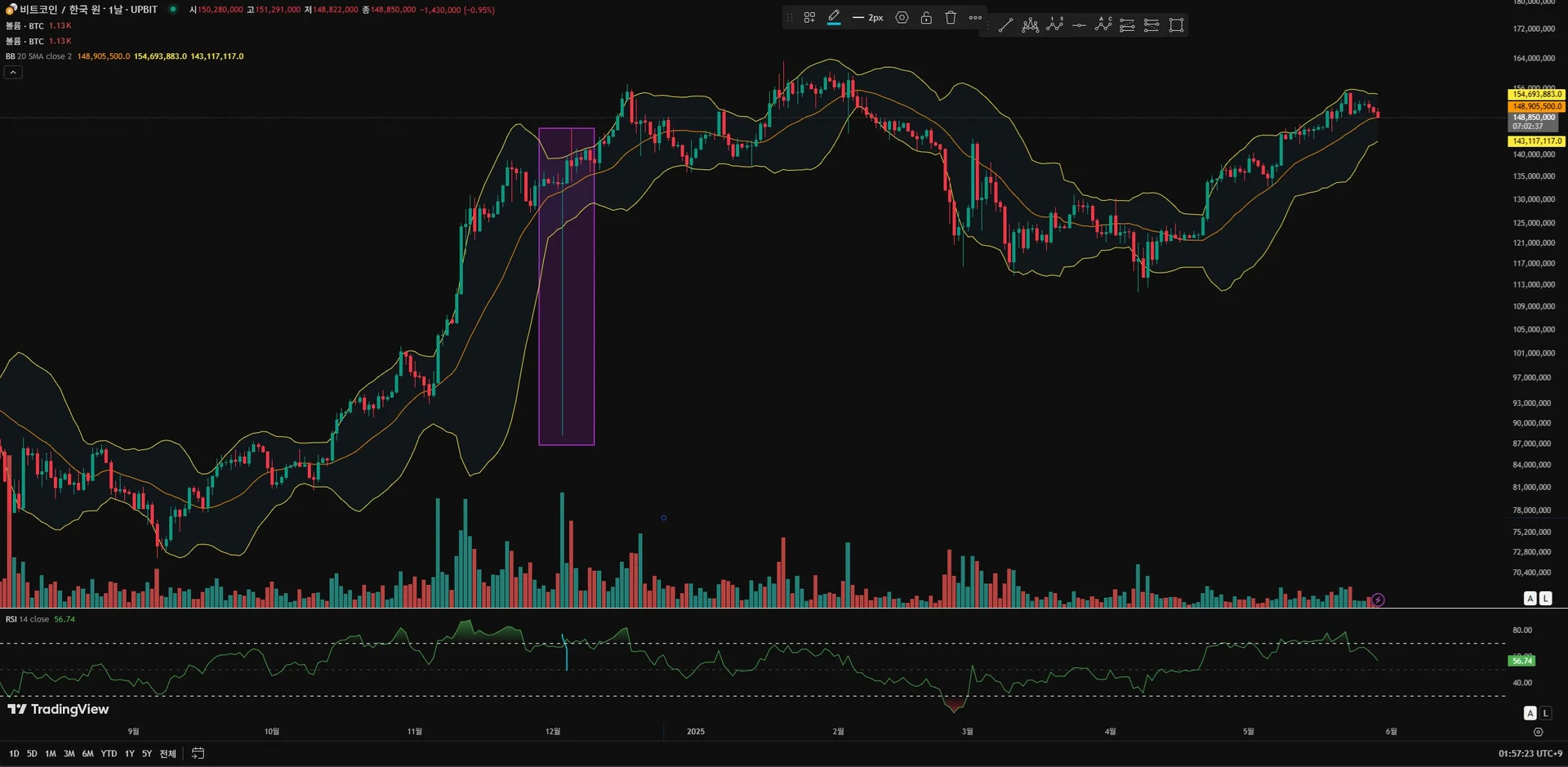Viewport: 1568px width, 767px height.
Task: Open the three-dots more options menu
Action: [975, 17]
